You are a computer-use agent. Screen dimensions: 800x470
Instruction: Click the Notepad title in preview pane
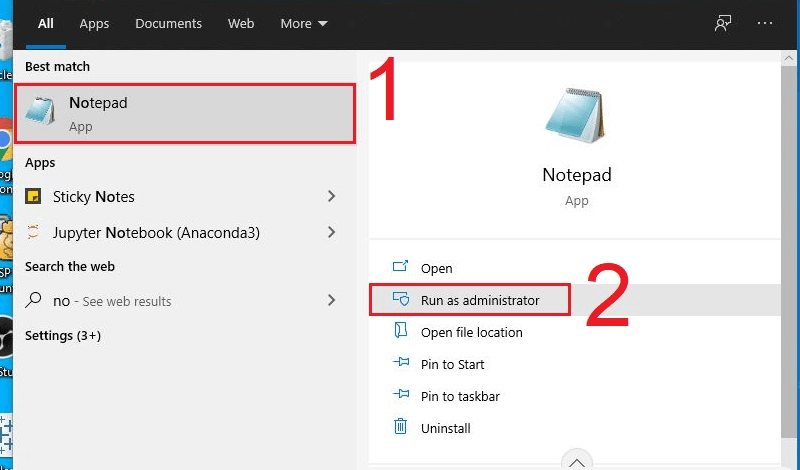tap(577, 175)
